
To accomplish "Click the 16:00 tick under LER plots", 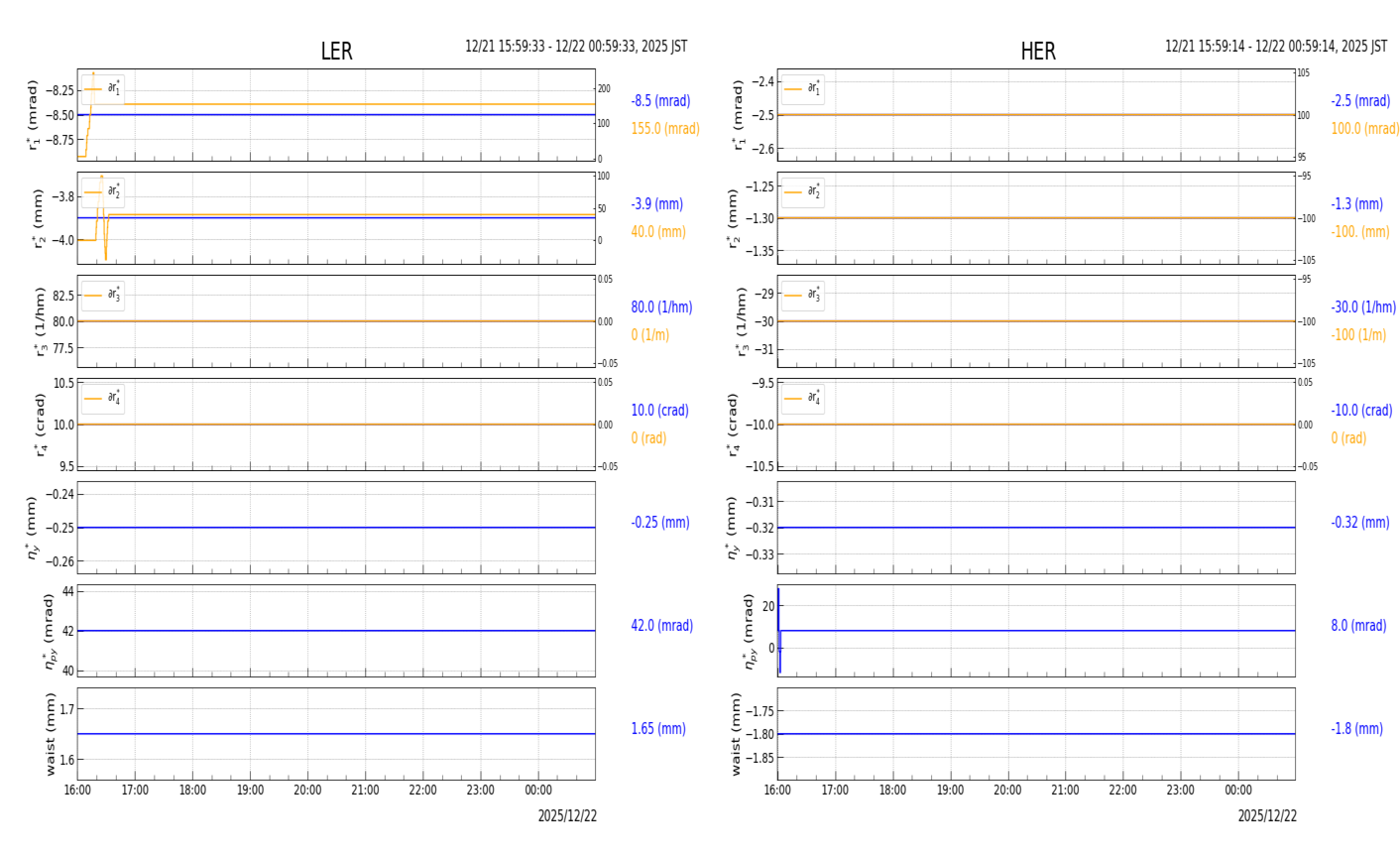I will 77,791.
